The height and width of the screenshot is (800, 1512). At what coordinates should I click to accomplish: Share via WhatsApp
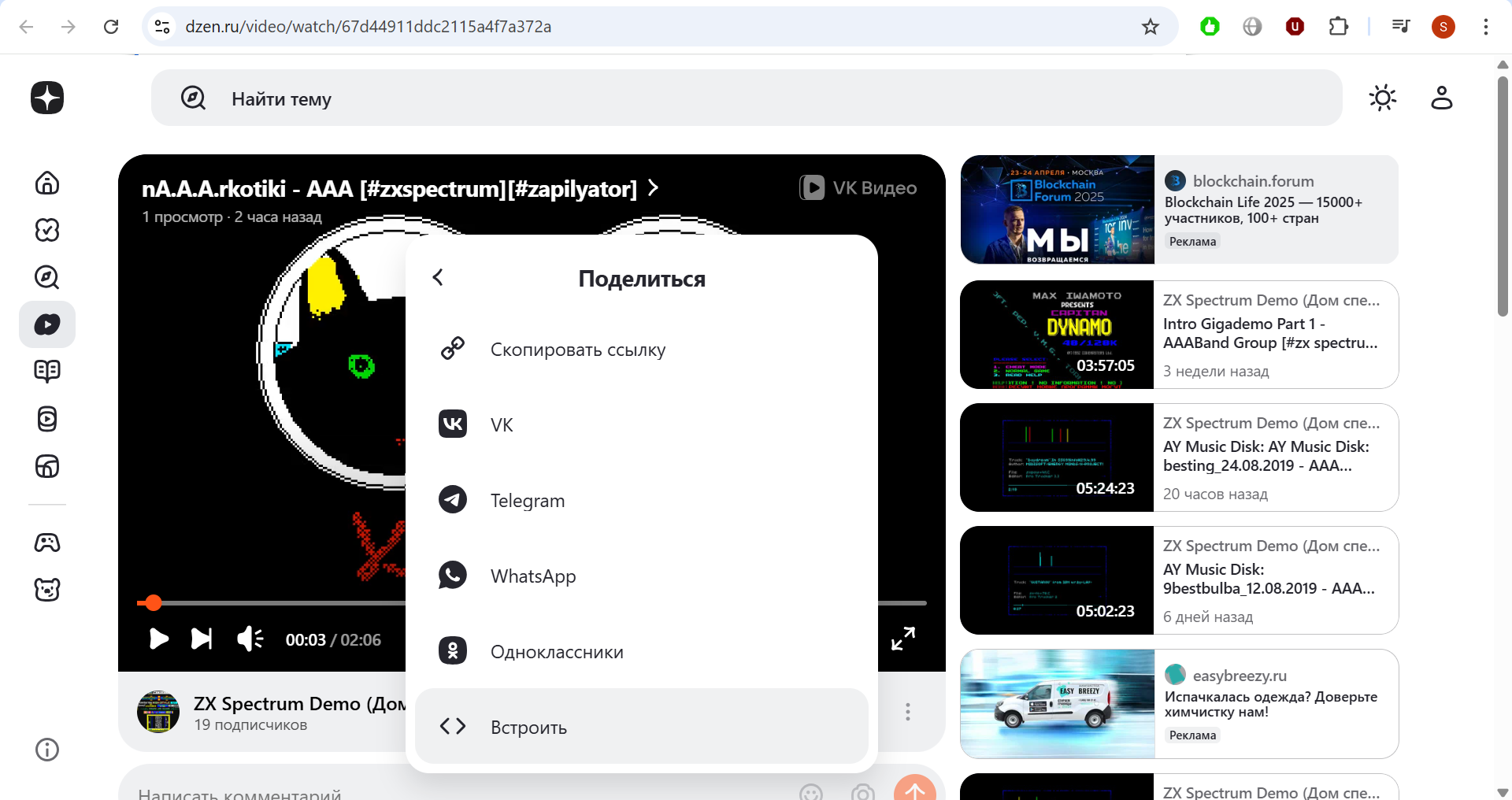[x=642, y=576]
